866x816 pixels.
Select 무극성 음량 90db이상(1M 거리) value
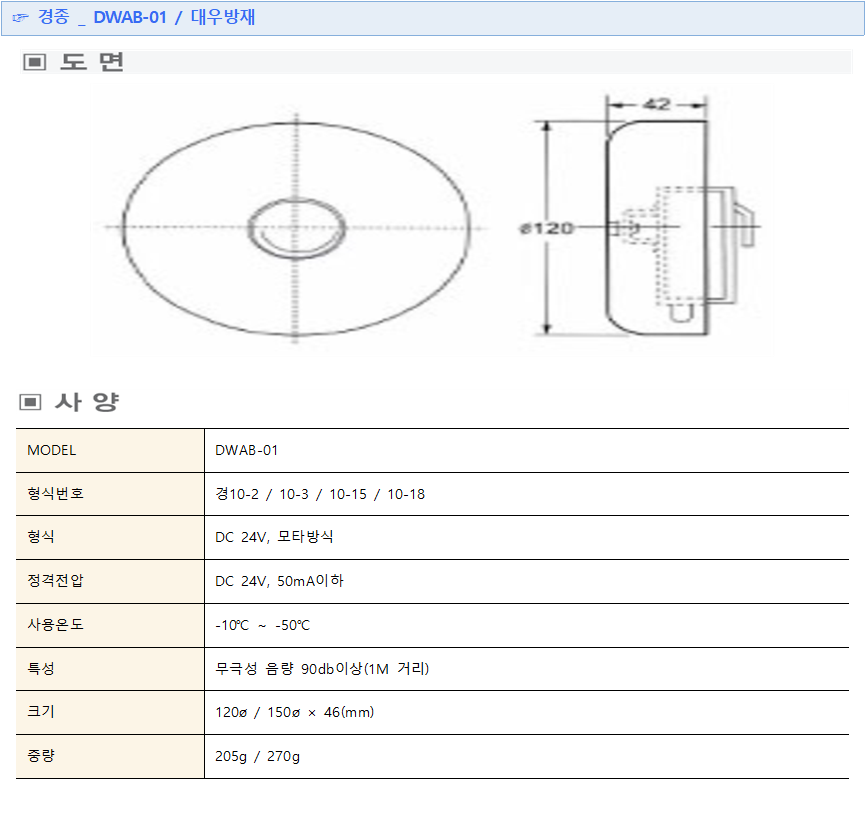coord(322,668)
